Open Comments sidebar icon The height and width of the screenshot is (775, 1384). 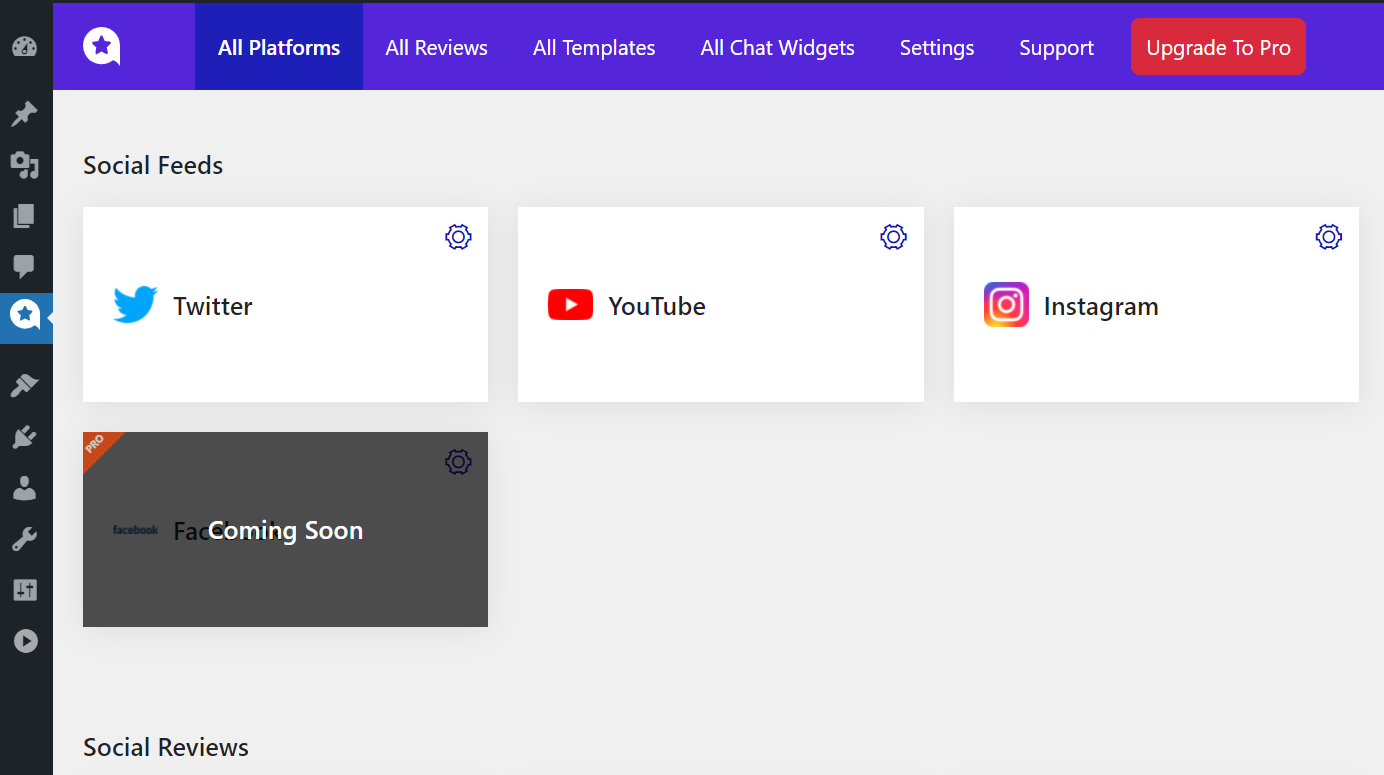pyautogui.click(x=25, y=266)
